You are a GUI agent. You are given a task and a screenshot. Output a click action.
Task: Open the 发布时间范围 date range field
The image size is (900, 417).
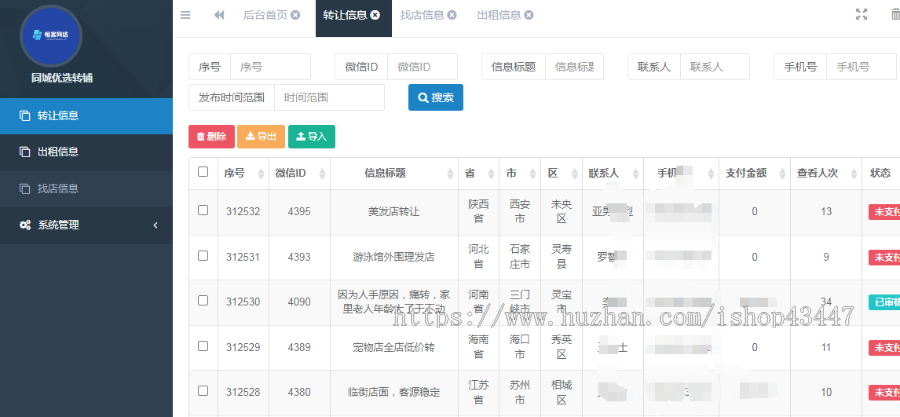pyautogui.click(x=329, y=98)
